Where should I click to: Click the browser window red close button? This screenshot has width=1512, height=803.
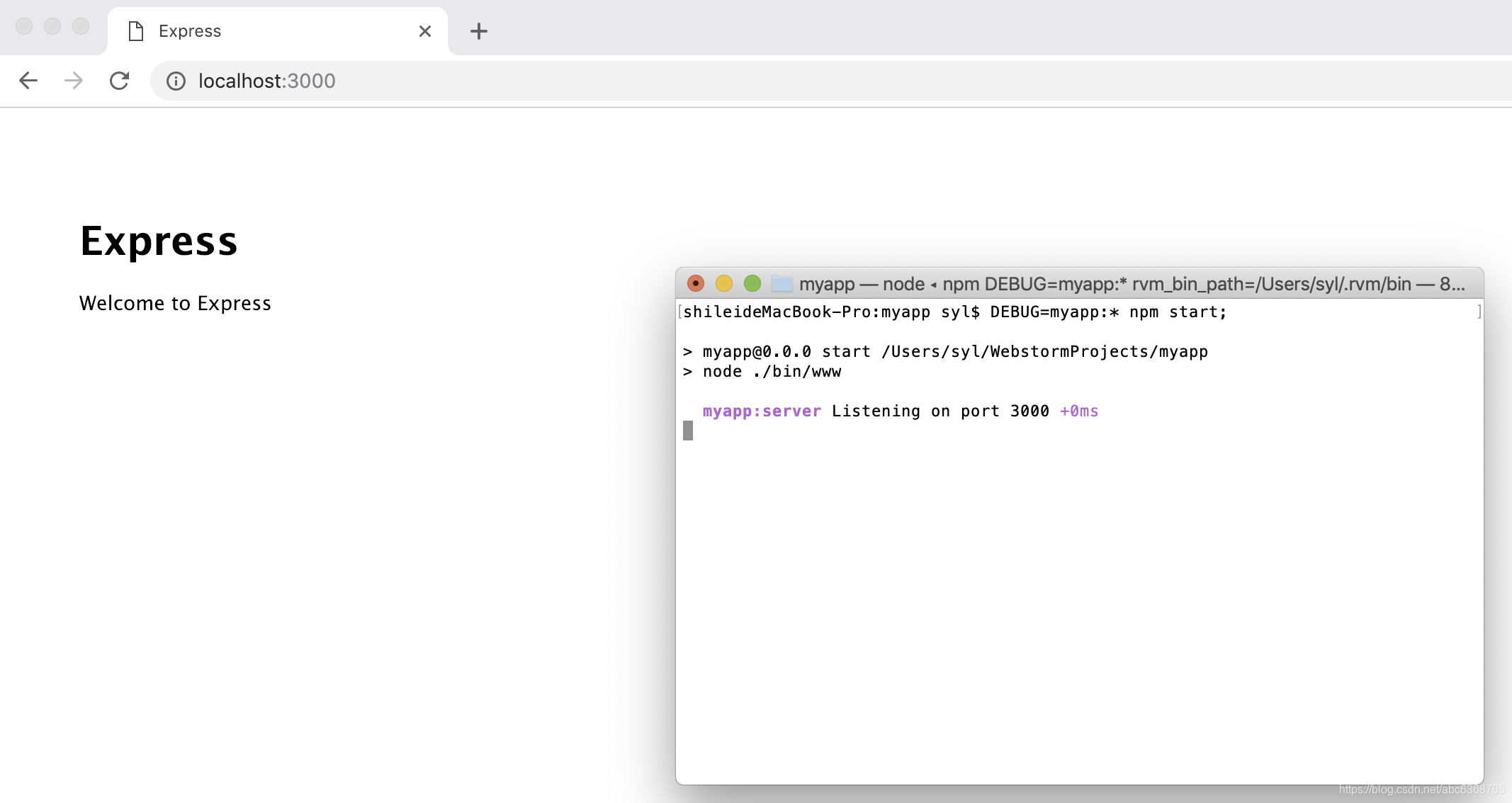pos(24,26)
